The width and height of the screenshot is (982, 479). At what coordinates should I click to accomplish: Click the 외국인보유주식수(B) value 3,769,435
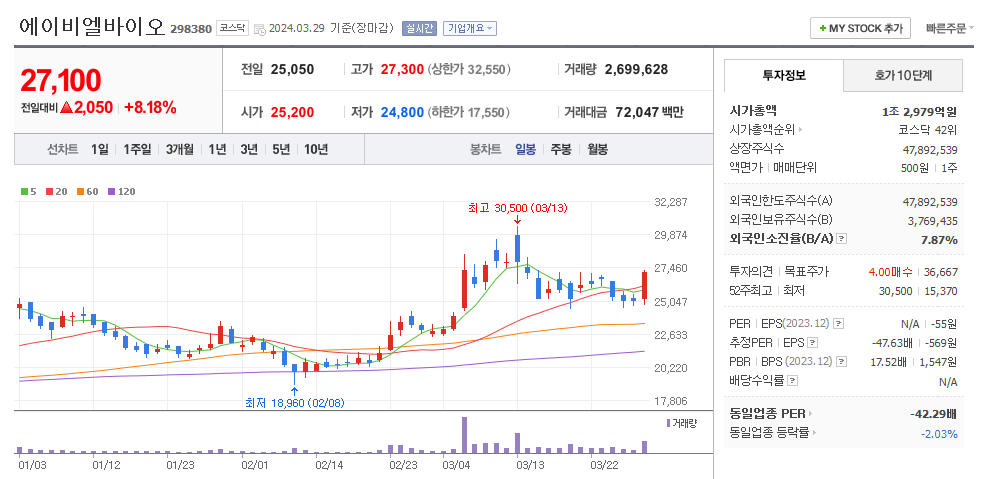933,220
